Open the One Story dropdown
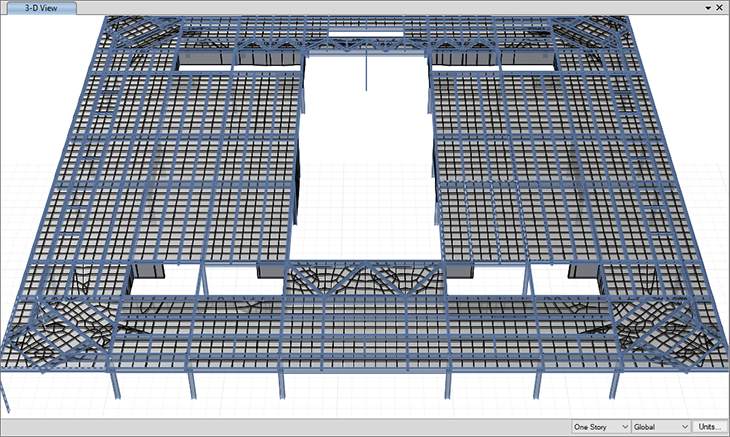Screen dimensions: 730x437 tap(600, 427)
